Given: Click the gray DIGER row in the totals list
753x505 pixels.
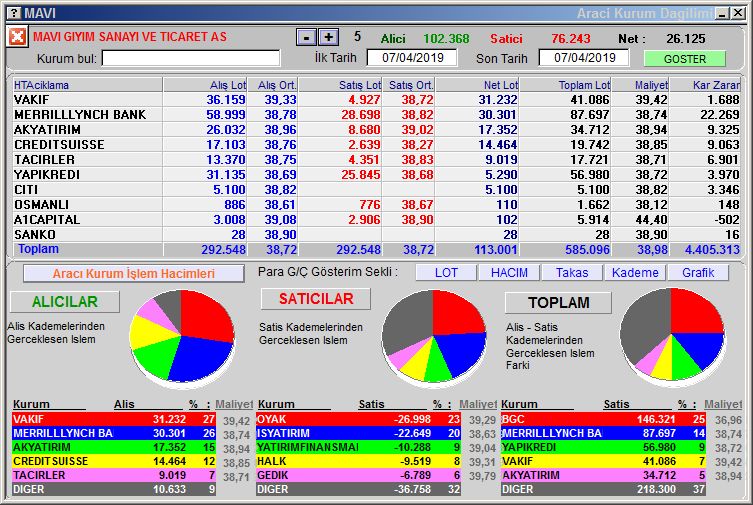Looking at the screenshot, I should (x=604, y=489).
